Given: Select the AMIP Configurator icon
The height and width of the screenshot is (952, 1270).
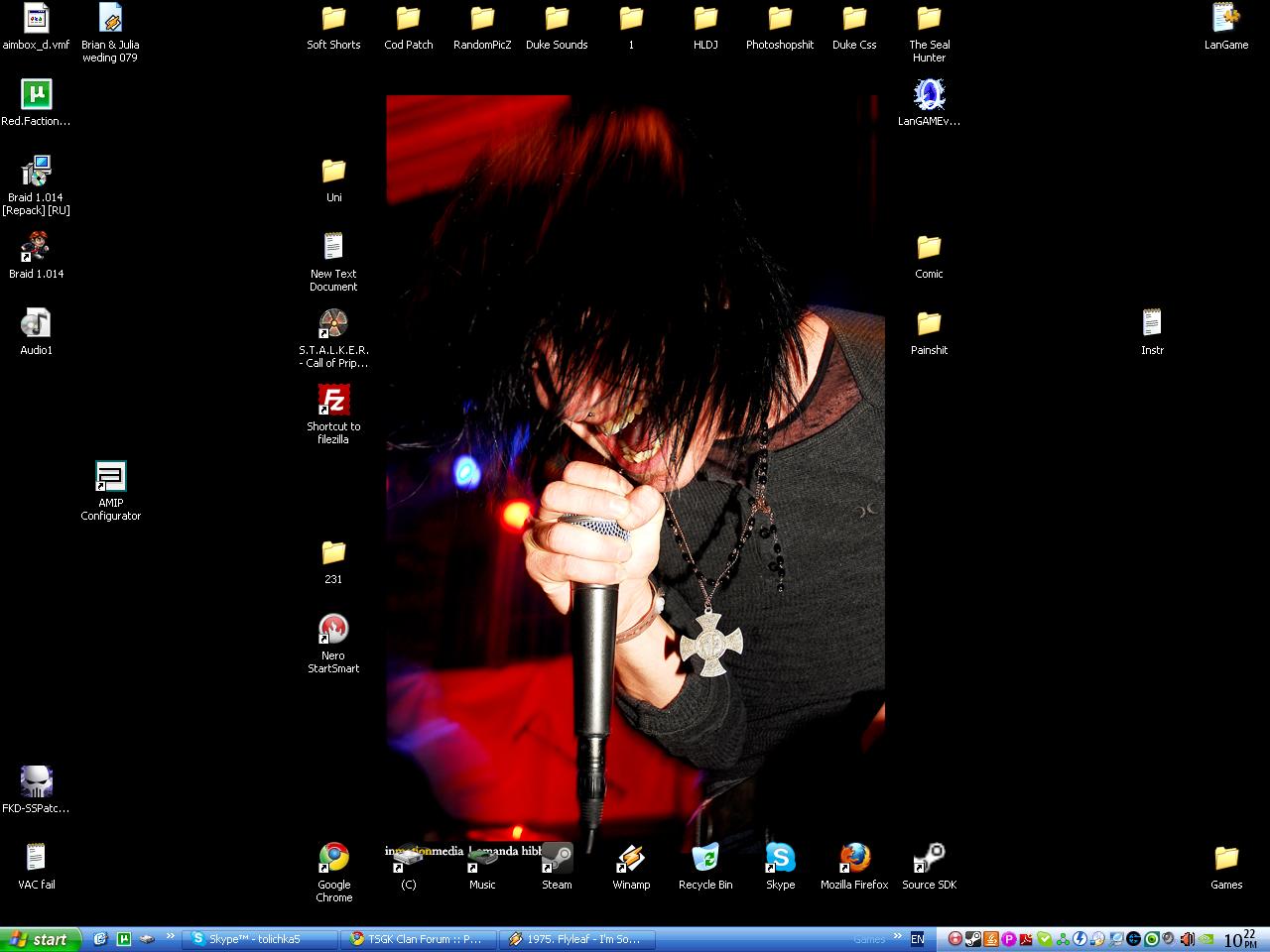Looking at the screenshot, I should 110,477.
